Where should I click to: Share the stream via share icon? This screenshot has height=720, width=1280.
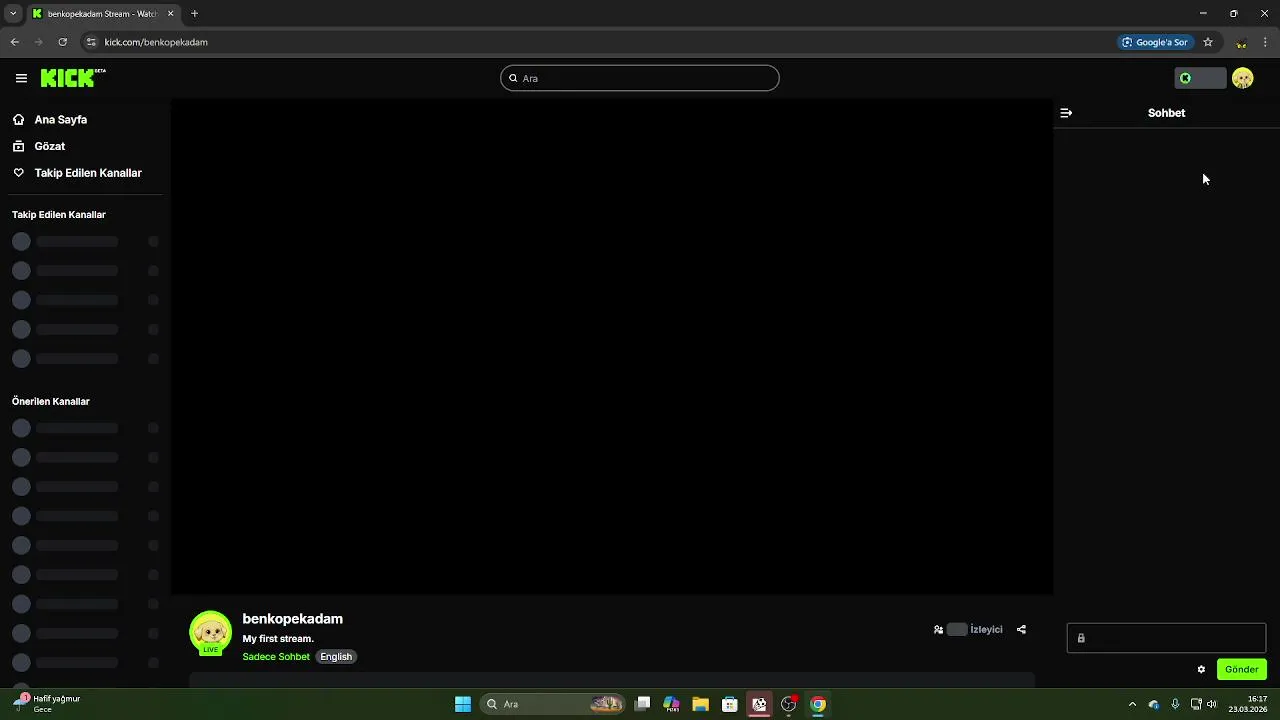tap(1021, 630)
